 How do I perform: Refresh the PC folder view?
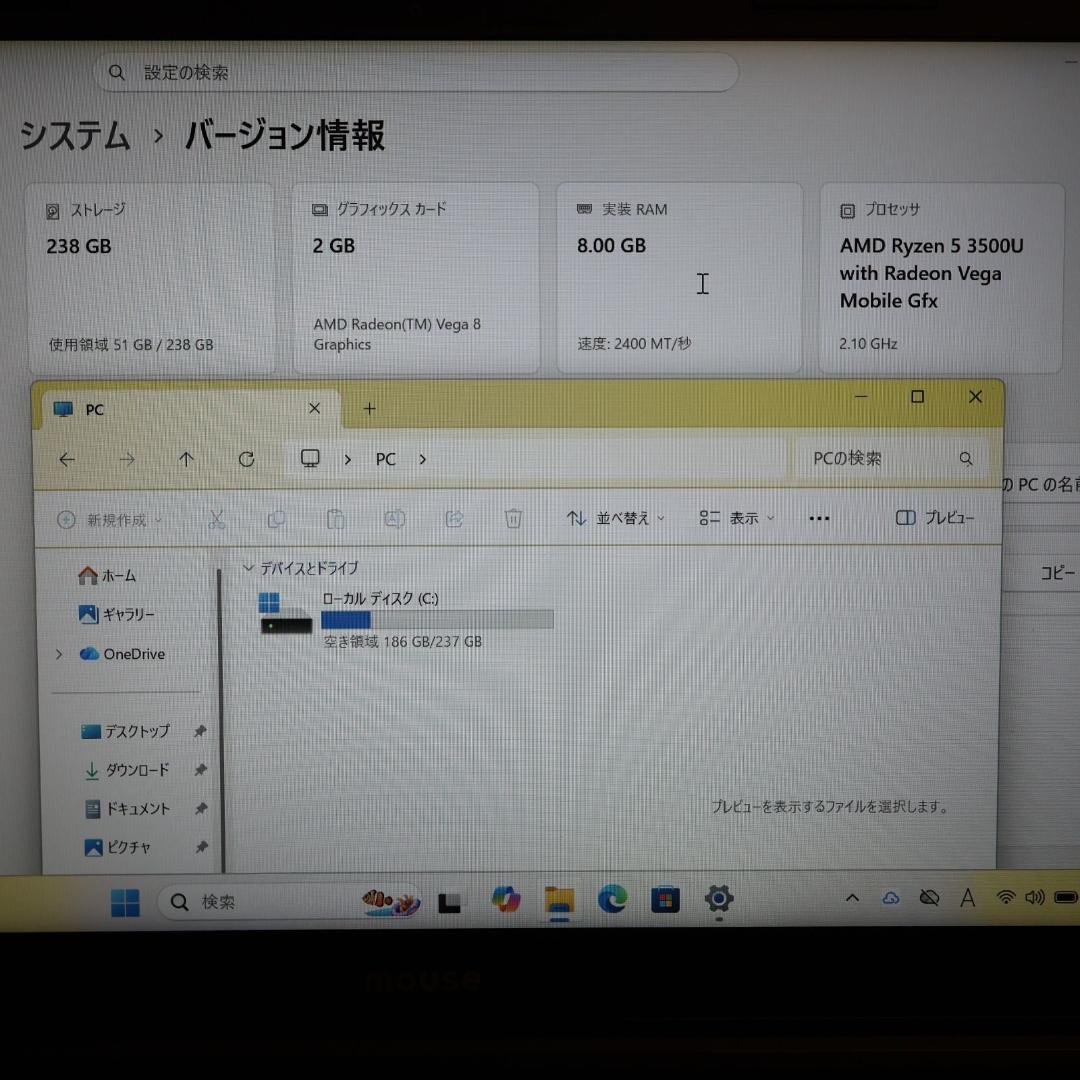[x=246, y=459]
